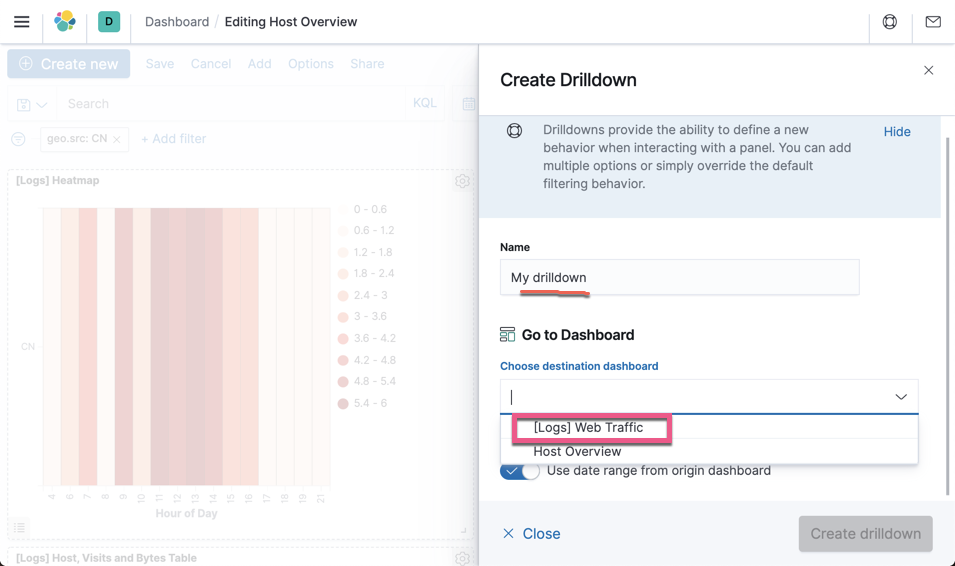Click the Save menu item

[x=160, y=64]
